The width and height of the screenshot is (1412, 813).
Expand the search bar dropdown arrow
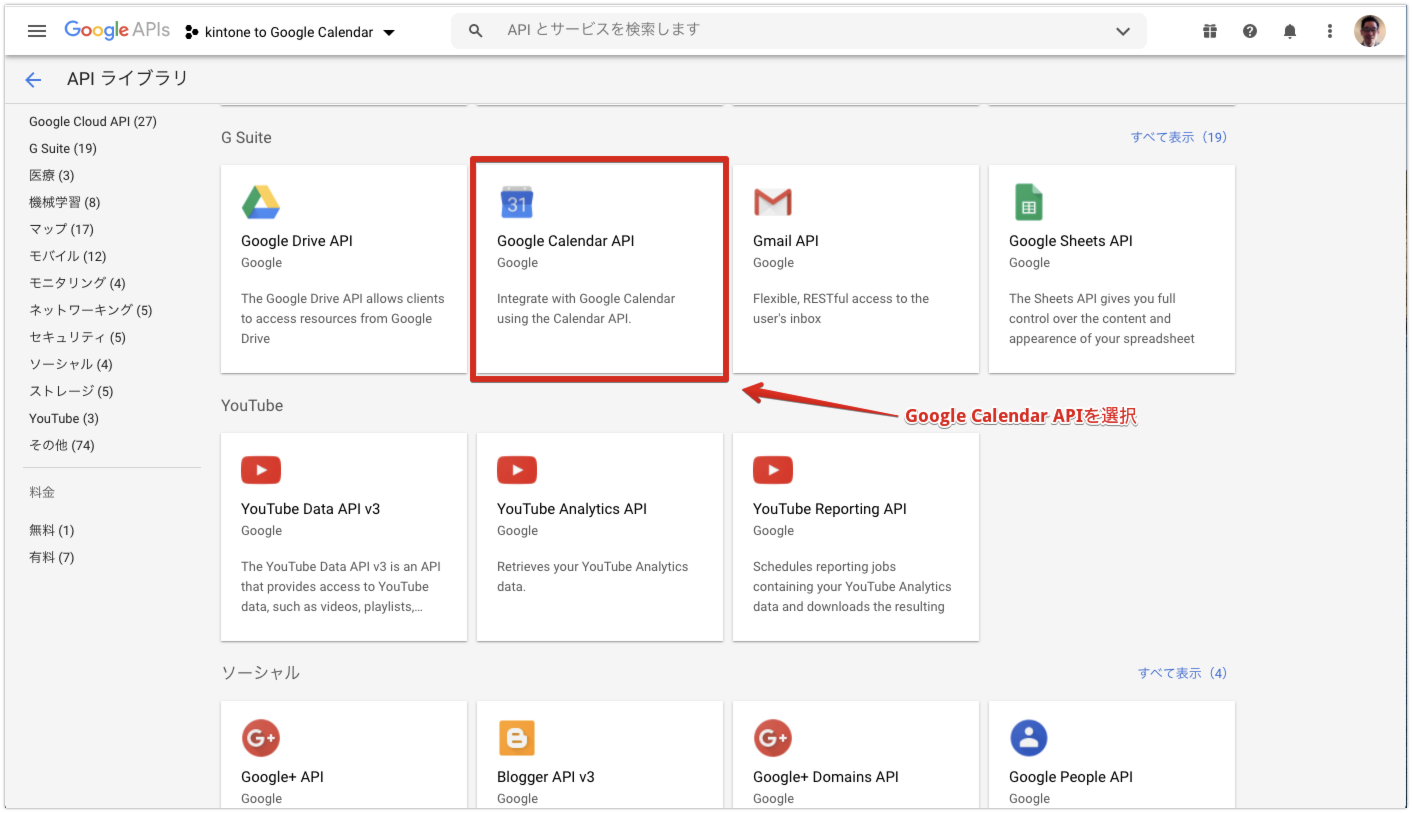(1123, 31)
